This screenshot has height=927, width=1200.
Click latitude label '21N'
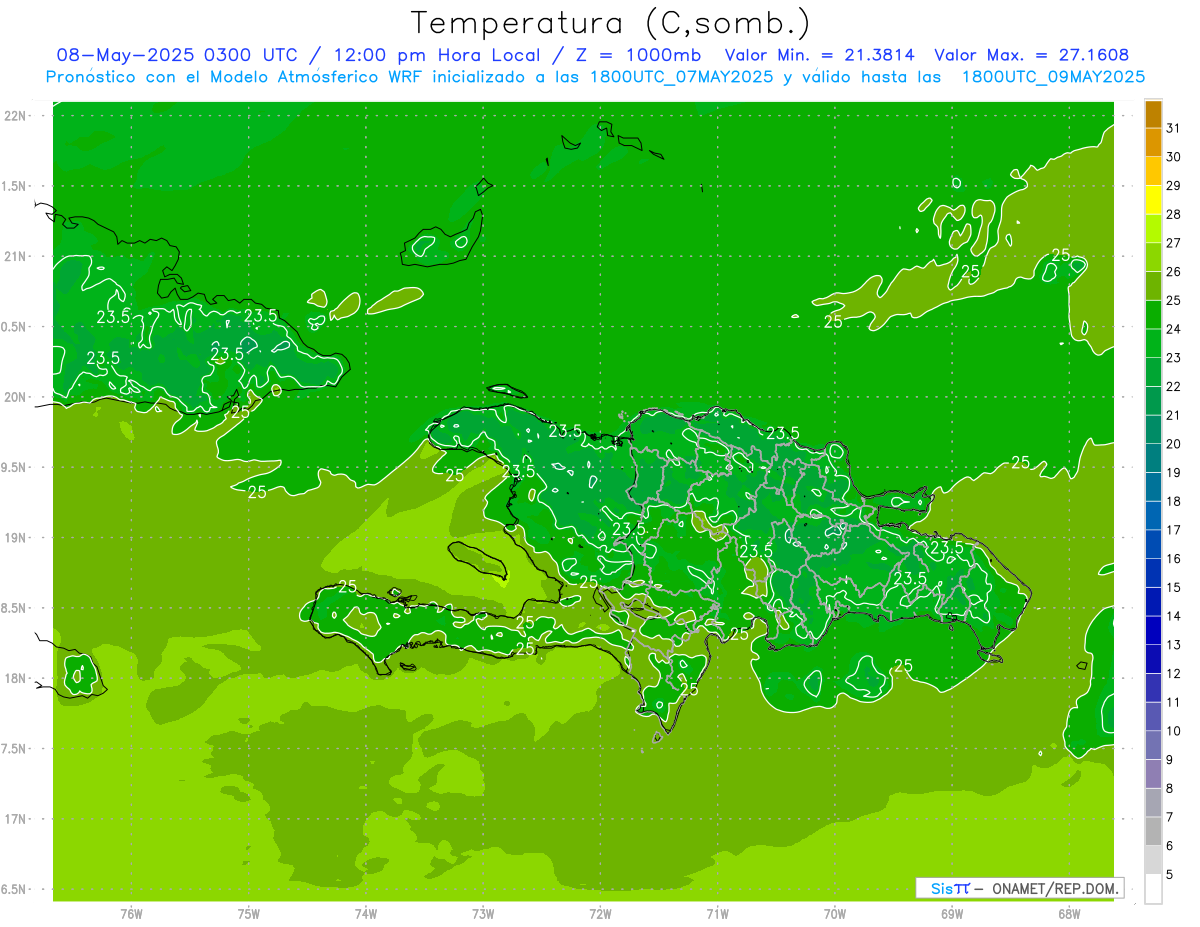tap(16, 257)
